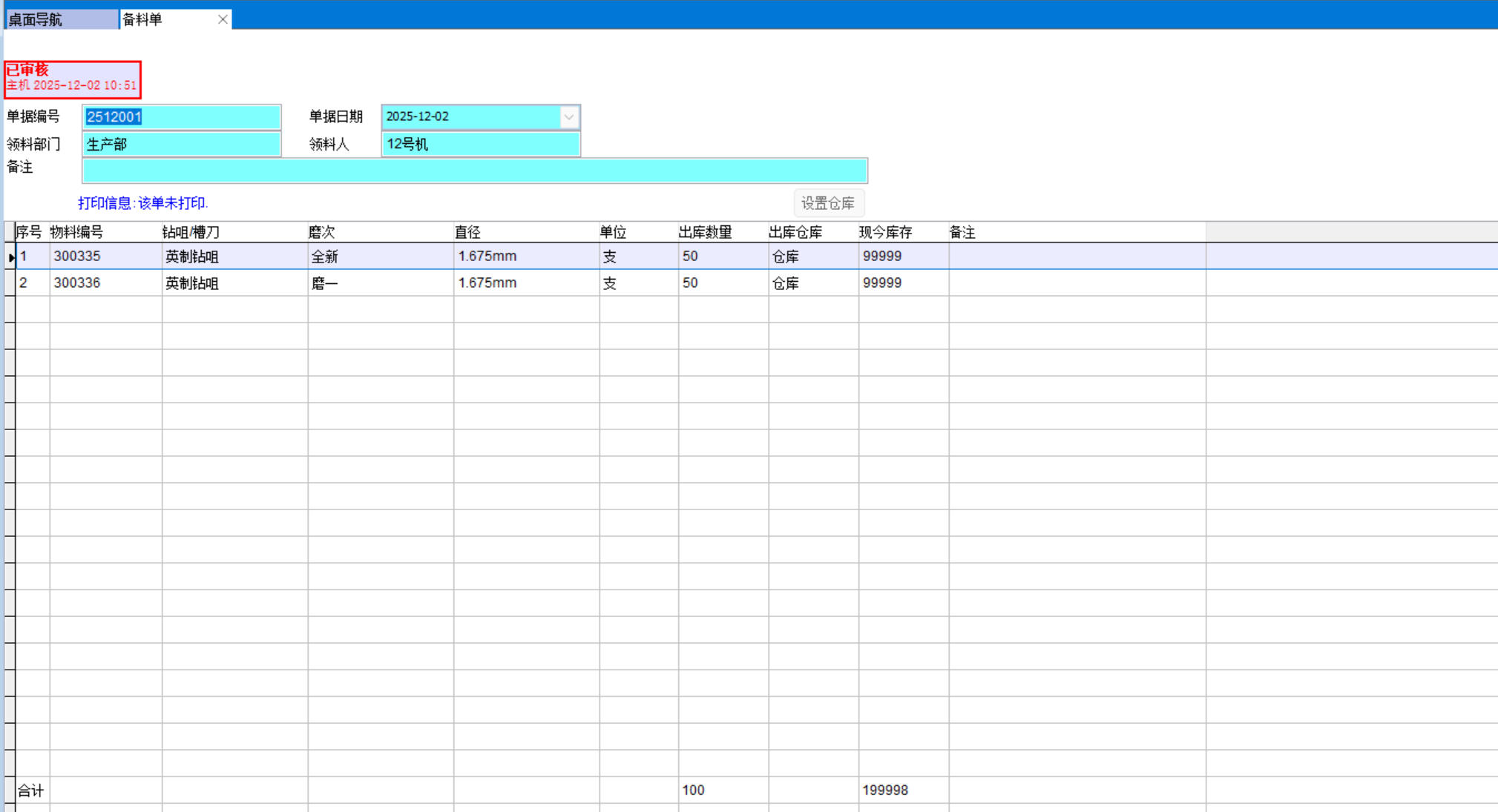Image resolution: width=1498 pixels, height=812 pixels.
Task: Click the row pointer arrow on row 1
Action: (x=10, y=257)
